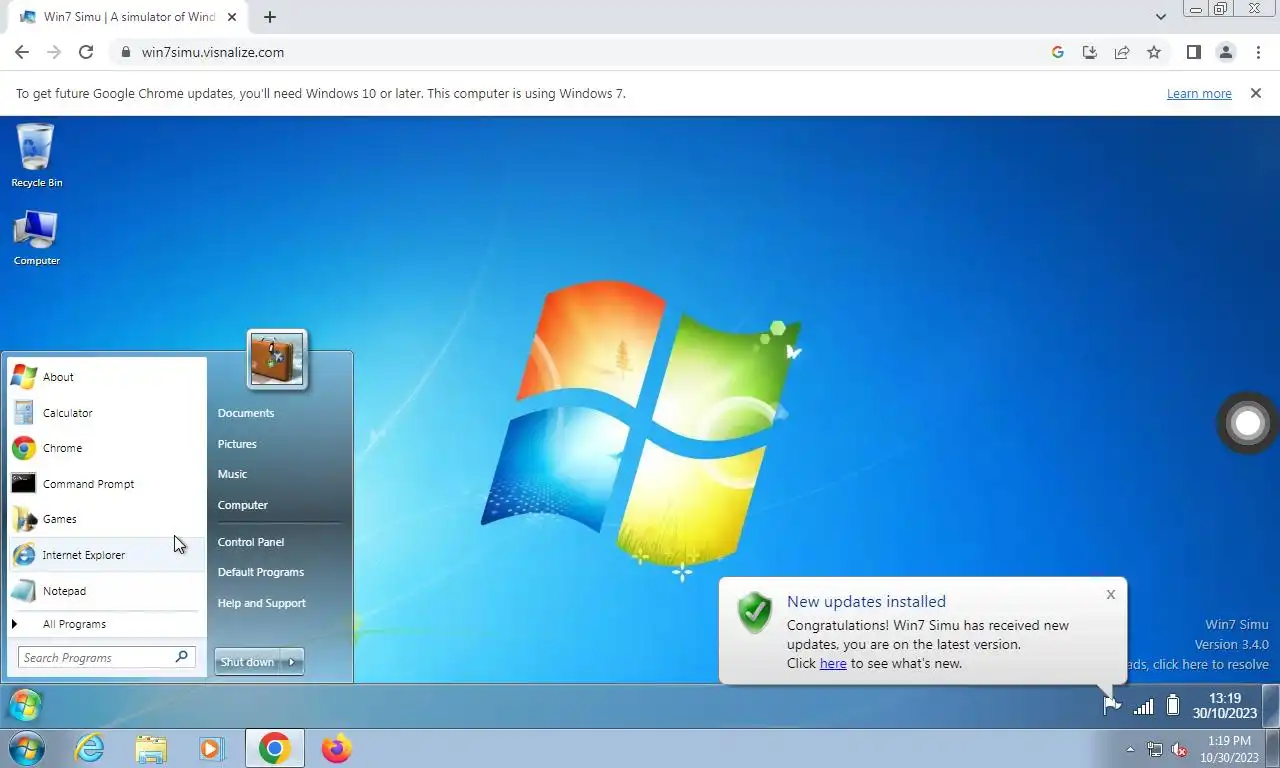Click the magnifier icon in Search Programs

point(182,657)
